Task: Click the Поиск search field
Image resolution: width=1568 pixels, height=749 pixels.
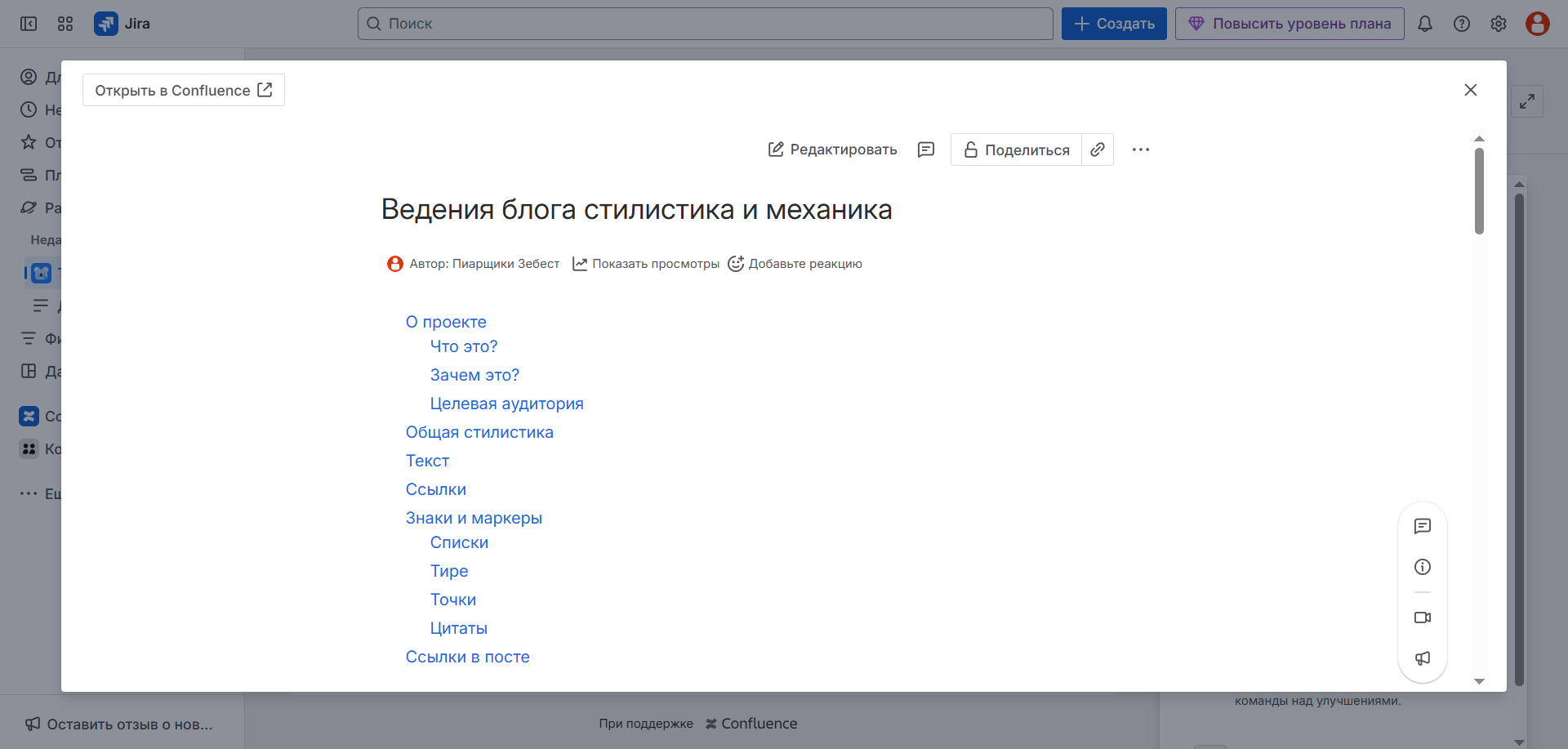Action: [x=706, y=24]
